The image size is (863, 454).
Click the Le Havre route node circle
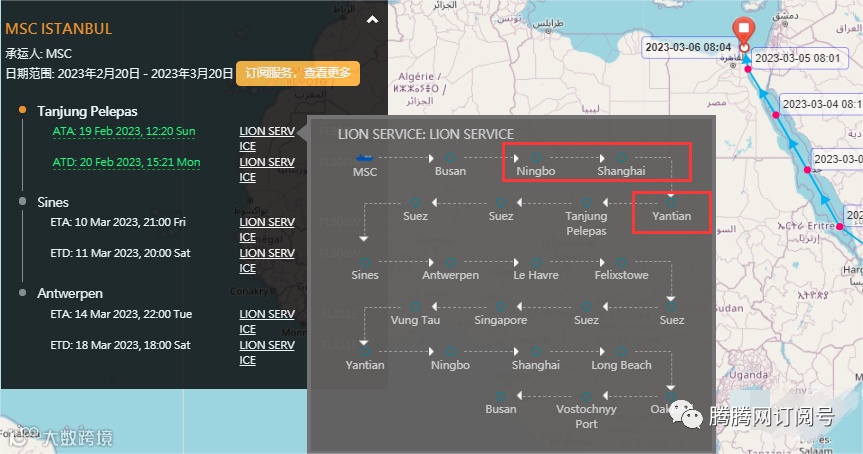536,262
